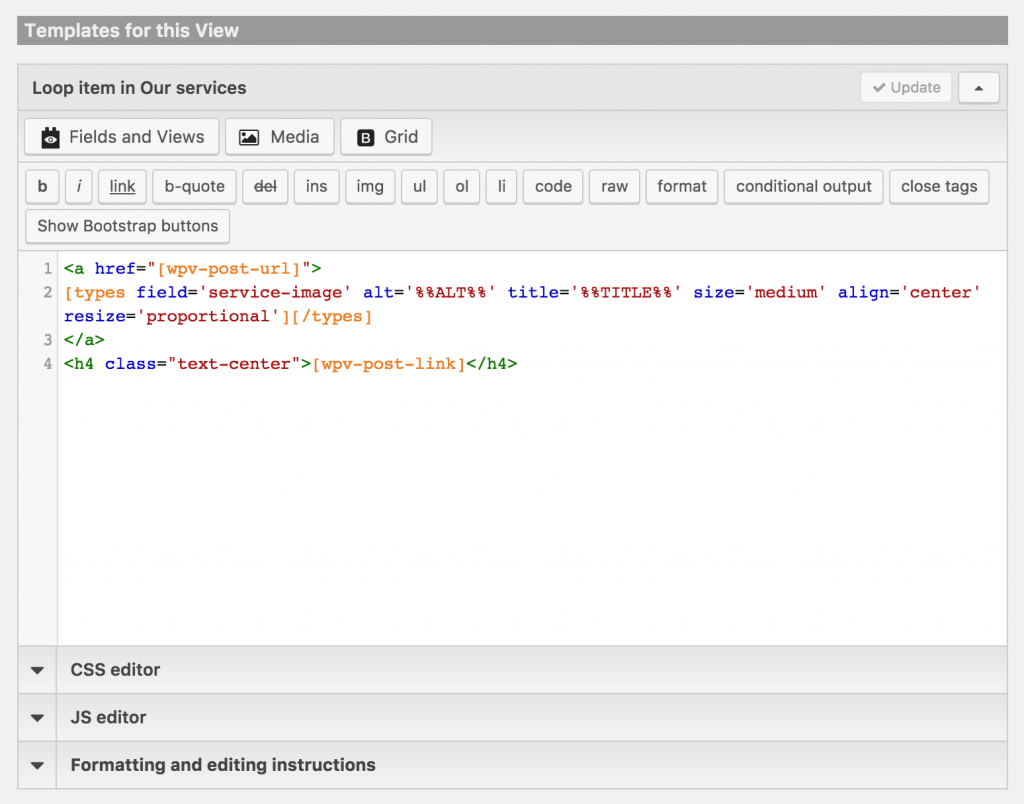Click the close tags button
Image resolution: width=1024 pixels, height=804 pixels.
pos(939,187)
